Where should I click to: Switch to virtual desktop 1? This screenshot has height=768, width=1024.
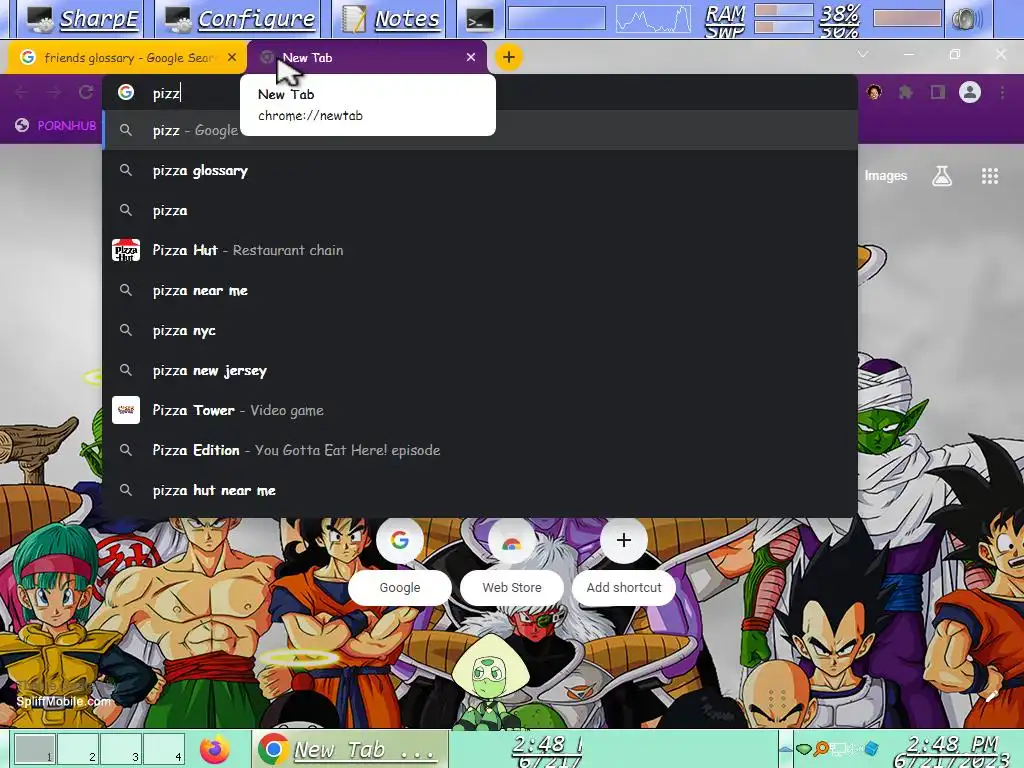[35, 748]
